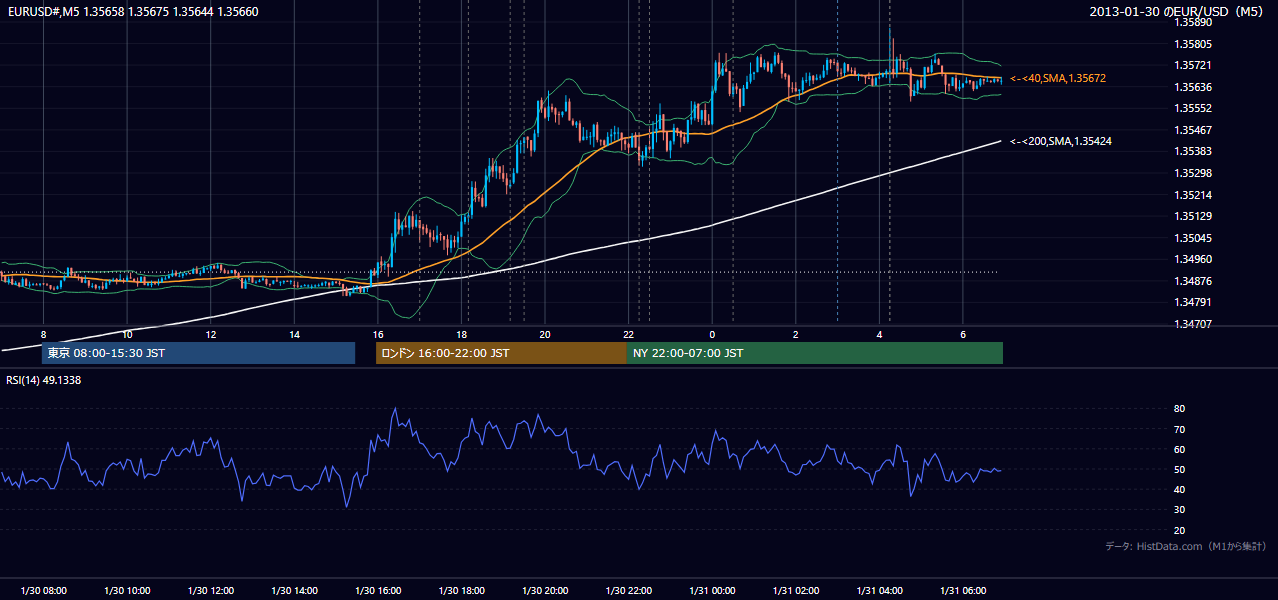Click price axis label 1.35890
Image resolution: width=1278 pixels, height=600 pixels.
click(1192, 22)
